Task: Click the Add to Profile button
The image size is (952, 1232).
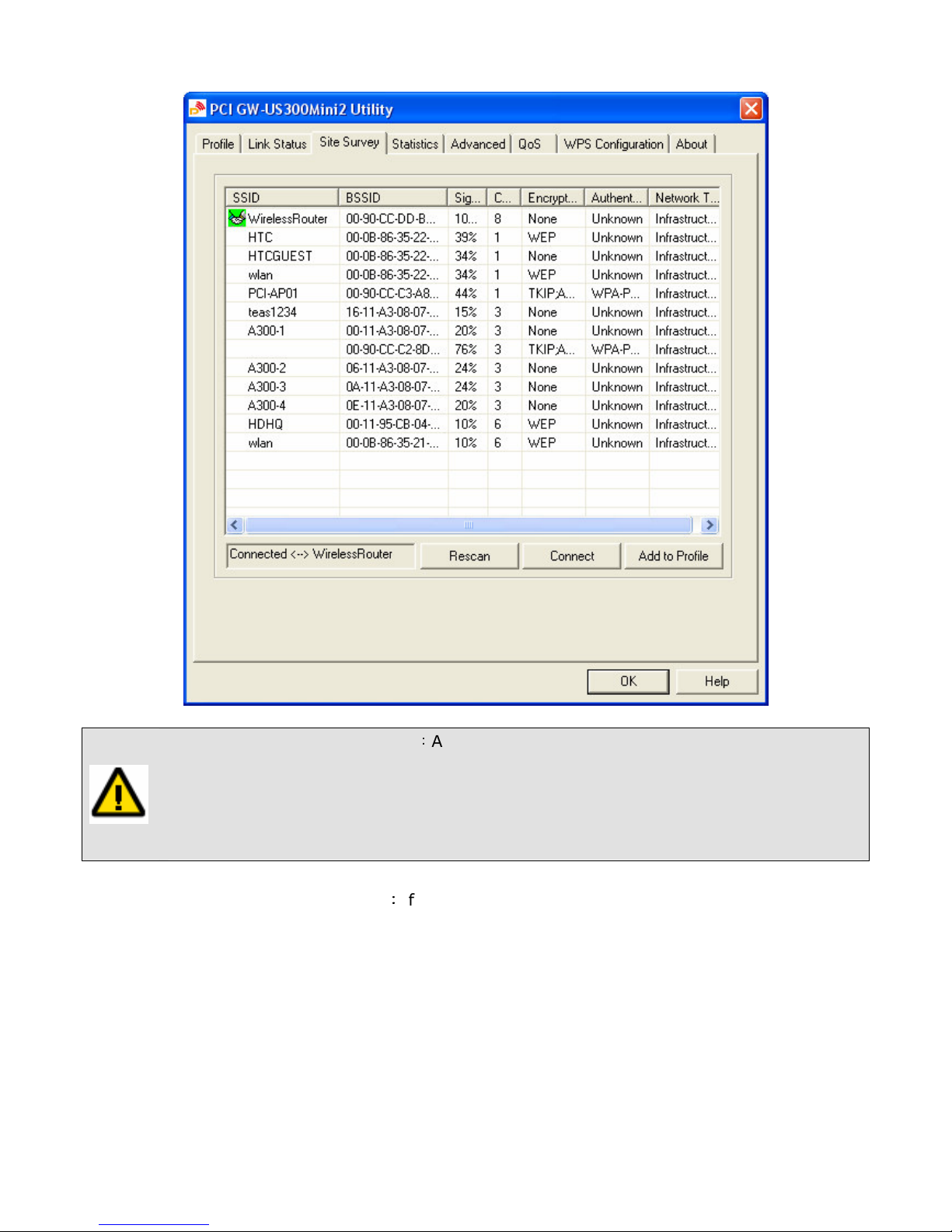Action: 673,556
